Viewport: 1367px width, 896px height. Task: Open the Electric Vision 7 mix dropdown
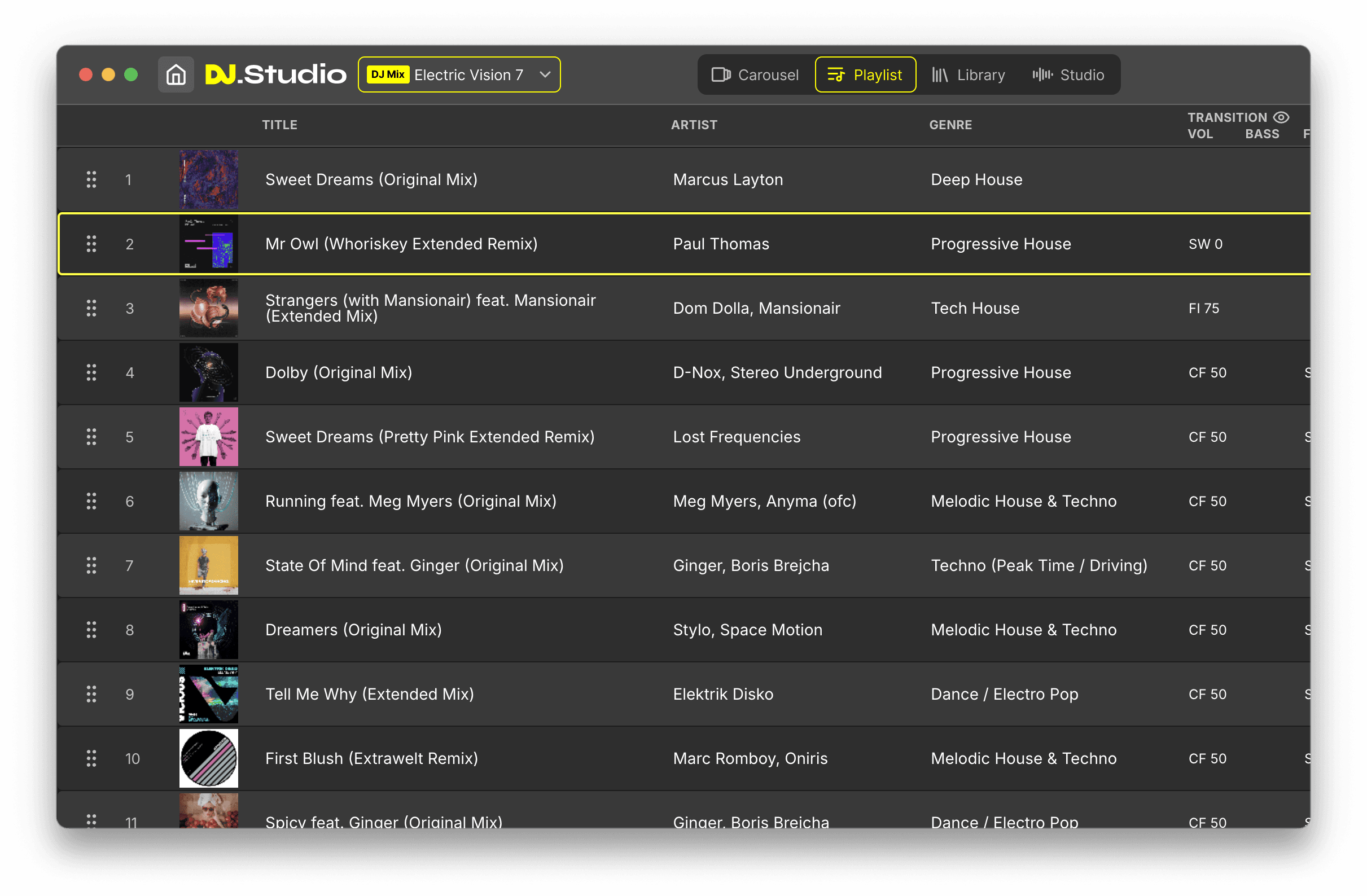point(459,74)
